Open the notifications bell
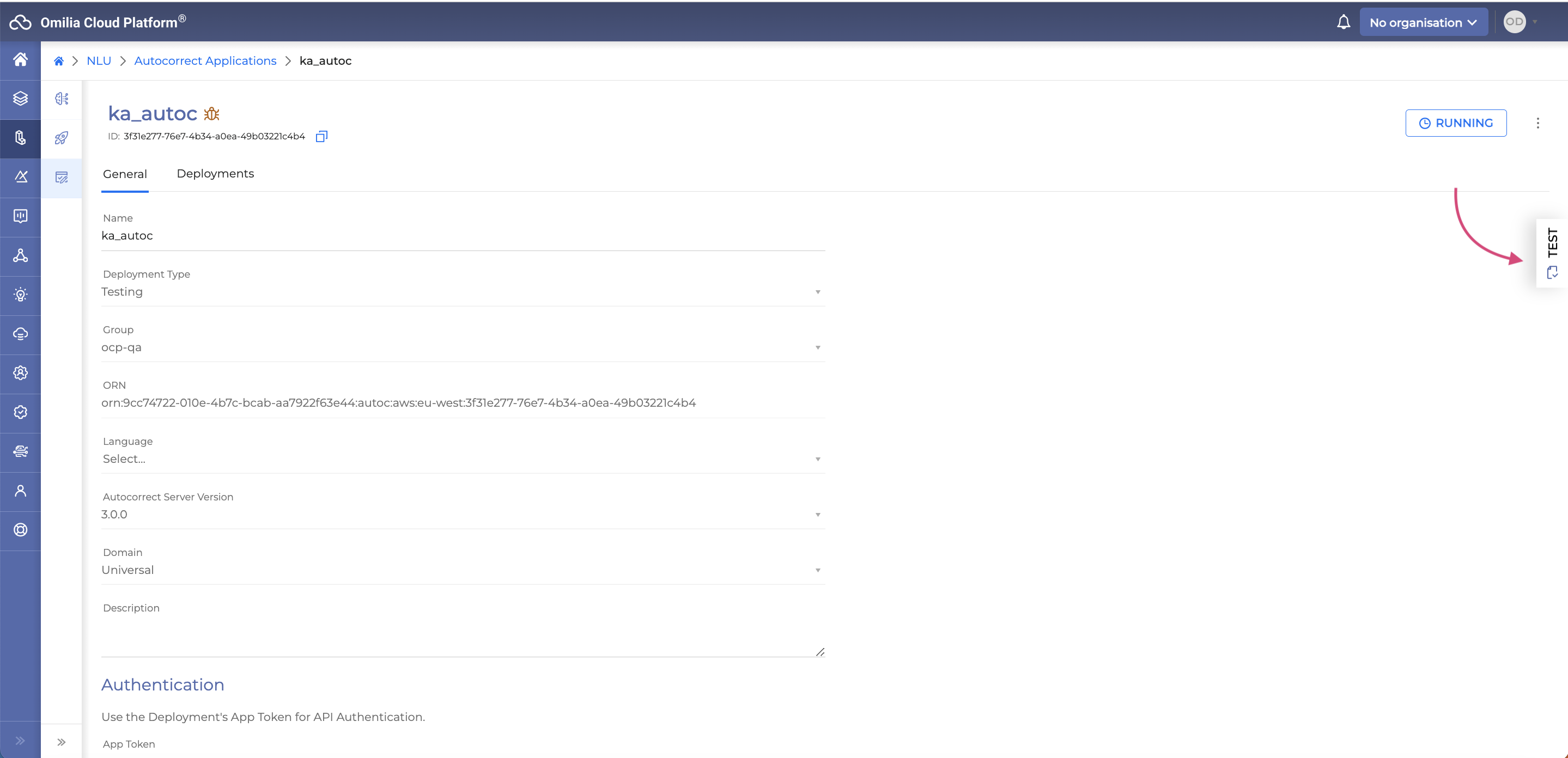1568x758 pixels. (x=1344, y=22)
